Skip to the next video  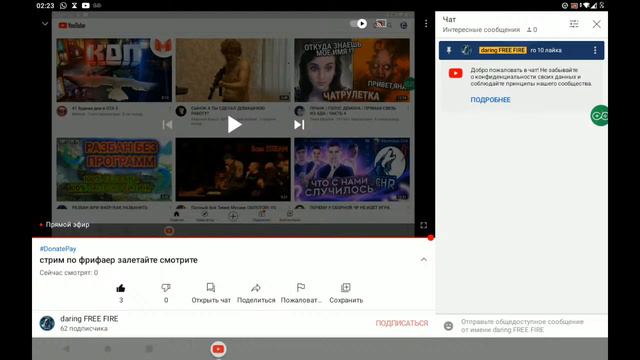tap(299, 124)
